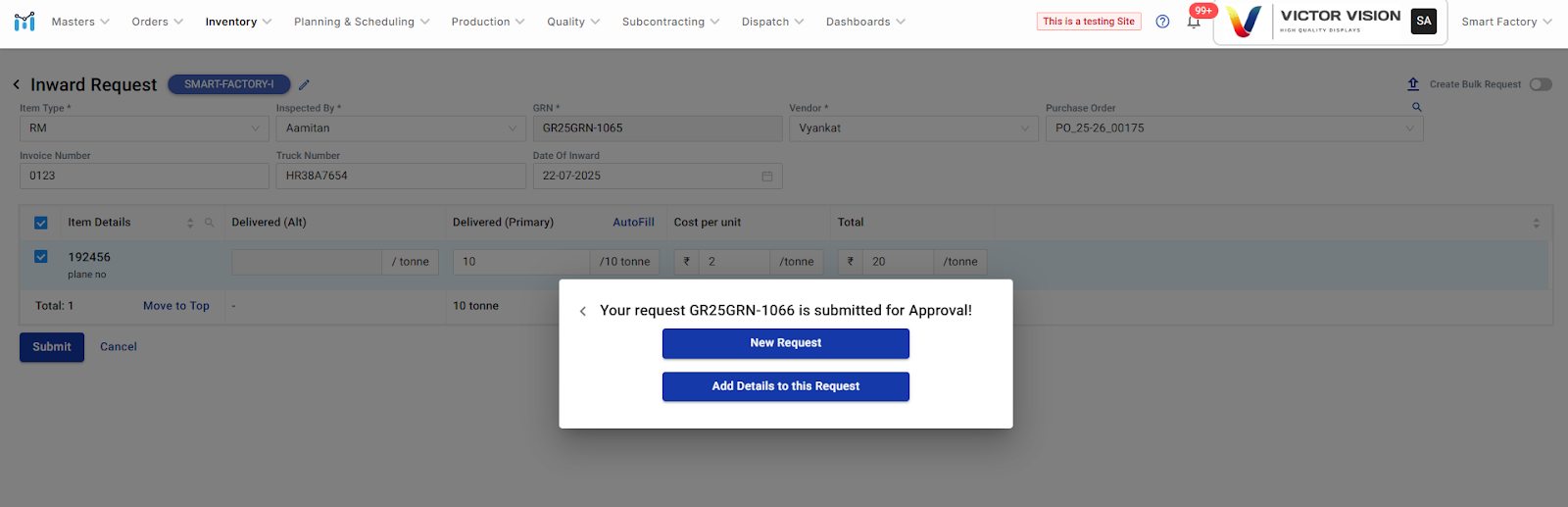The height and width of the screenshot is (507, 1568).
Task: Click the Invoice Number input field
Action: click(144, 177)
